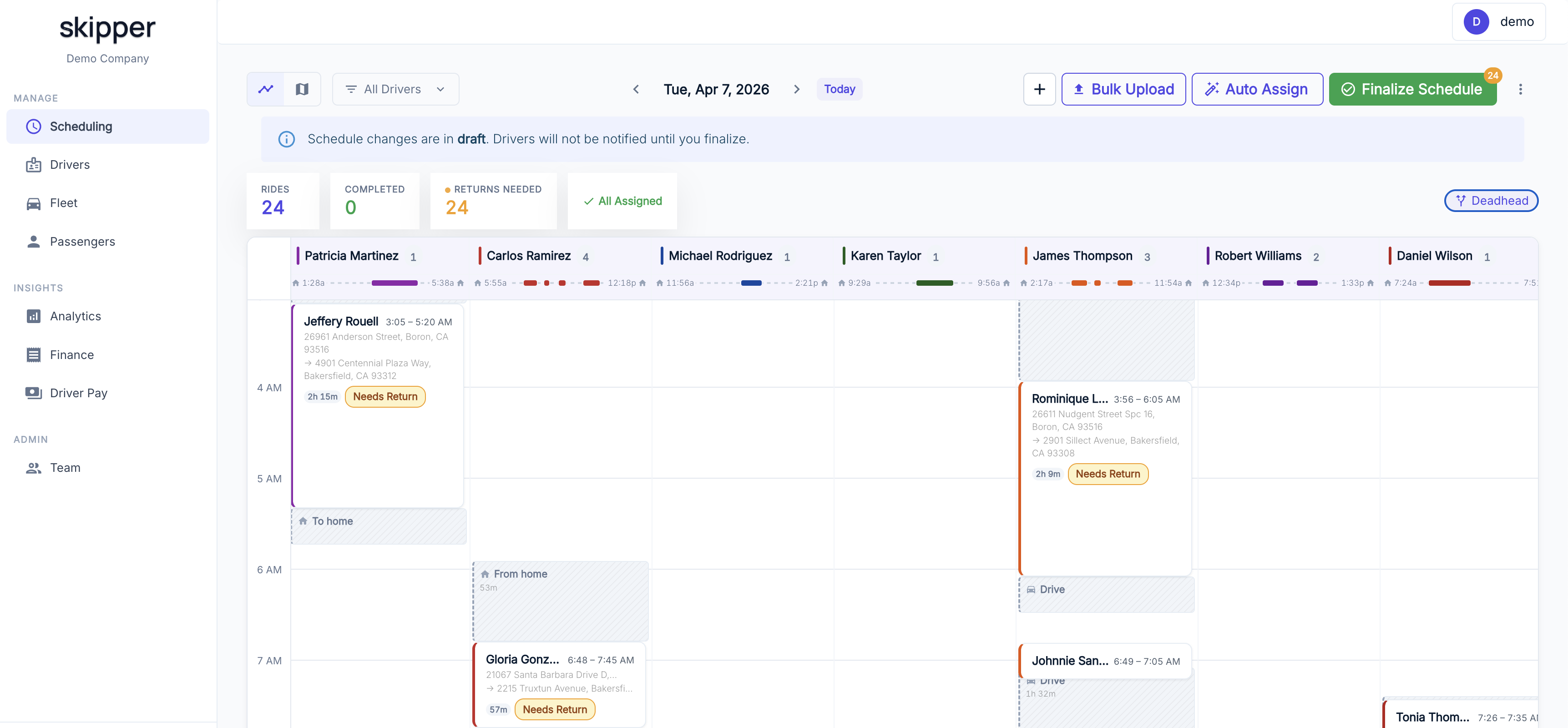Click Needs Return on Gloria Gonz. ride
The image size is (1568, 728).
[555, 710]
